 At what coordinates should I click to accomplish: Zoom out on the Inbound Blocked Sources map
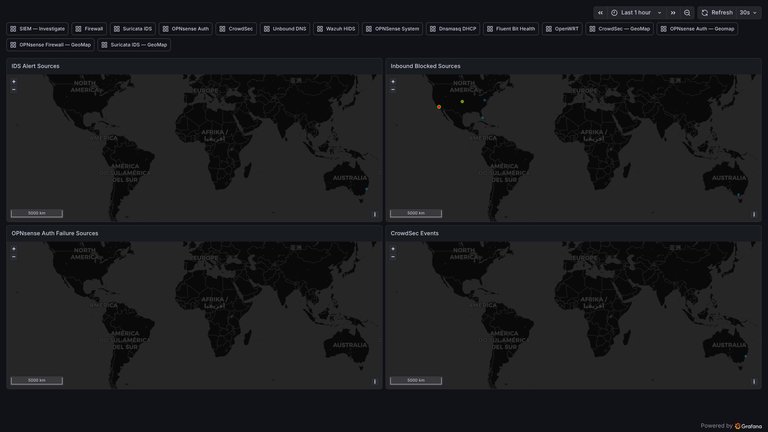point(393,90)
